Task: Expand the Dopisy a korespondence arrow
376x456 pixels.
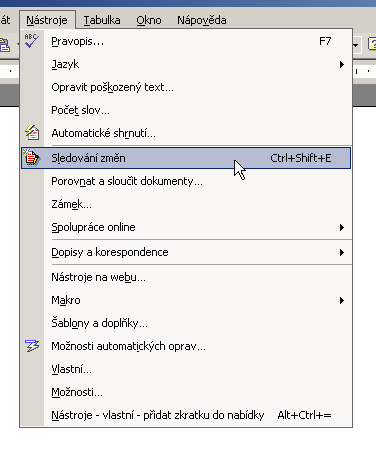Action: tap(342, 252)
